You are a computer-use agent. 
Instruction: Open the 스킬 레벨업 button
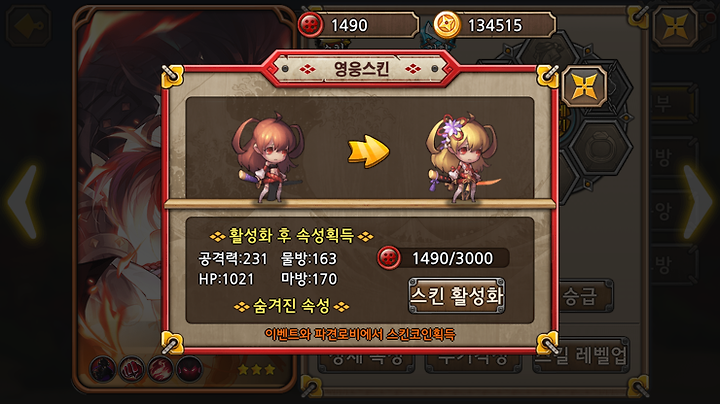tap(581, 356)
